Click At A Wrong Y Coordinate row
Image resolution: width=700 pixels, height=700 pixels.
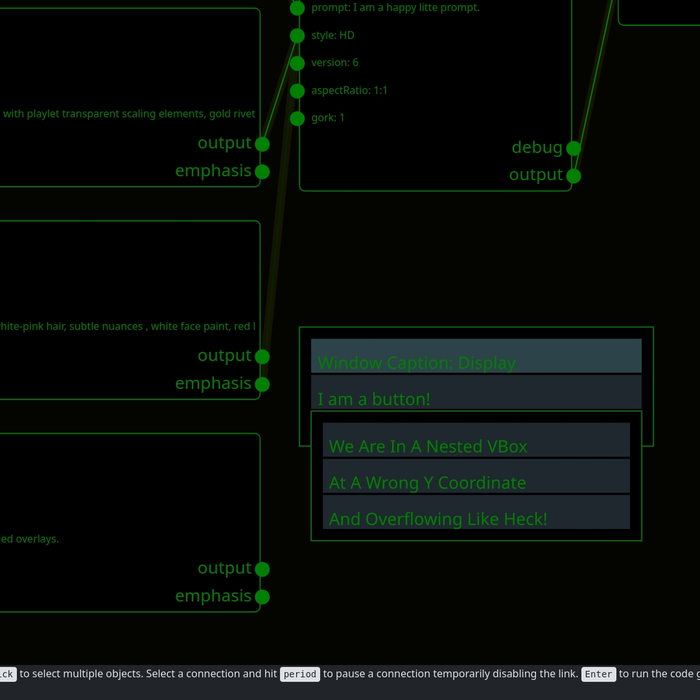pos(476,476)
